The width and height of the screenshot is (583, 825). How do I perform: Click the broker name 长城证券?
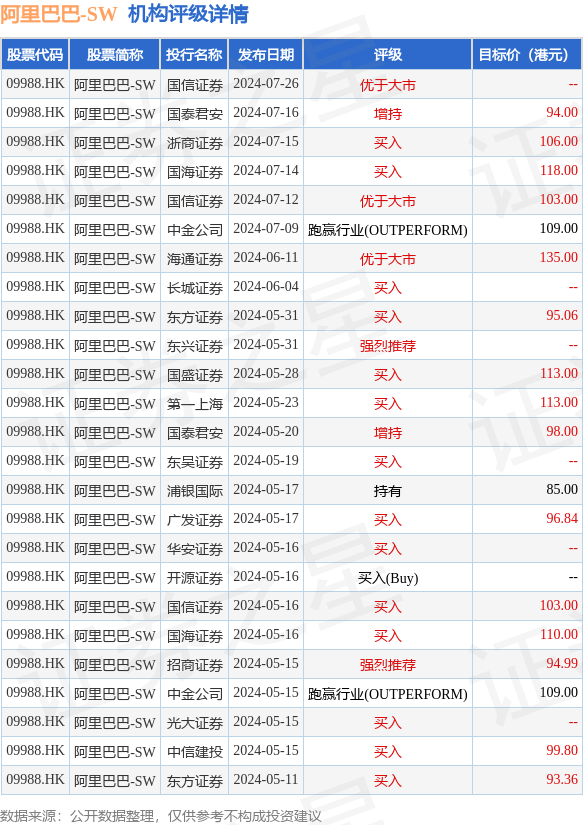(195, 288)
